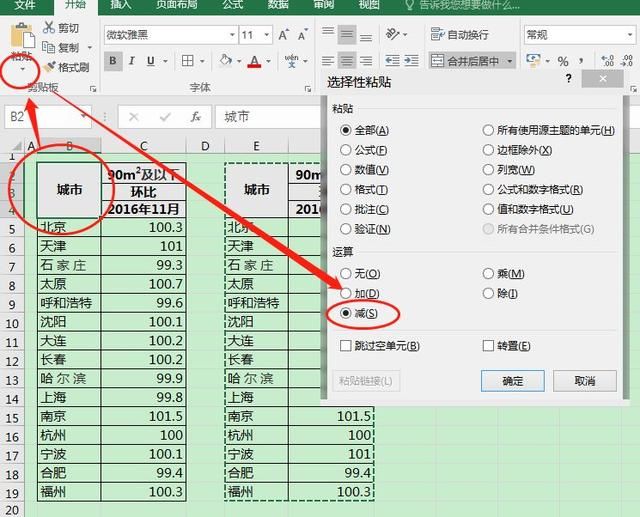Click the increase indent icon
The width and height of the screenshot is (640, 517).
[411, 61]
